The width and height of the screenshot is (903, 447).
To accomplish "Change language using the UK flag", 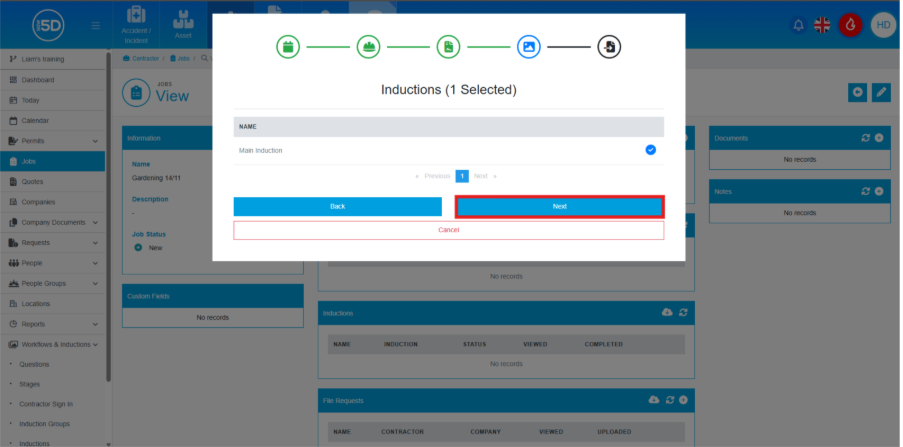I will (822, 25).
